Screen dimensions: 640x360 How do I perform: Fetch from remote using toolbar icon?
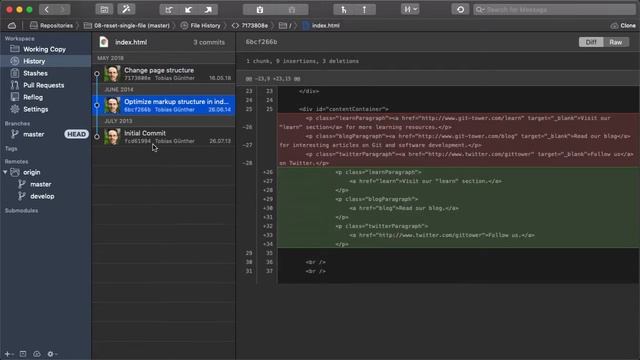tap(169, 9)
